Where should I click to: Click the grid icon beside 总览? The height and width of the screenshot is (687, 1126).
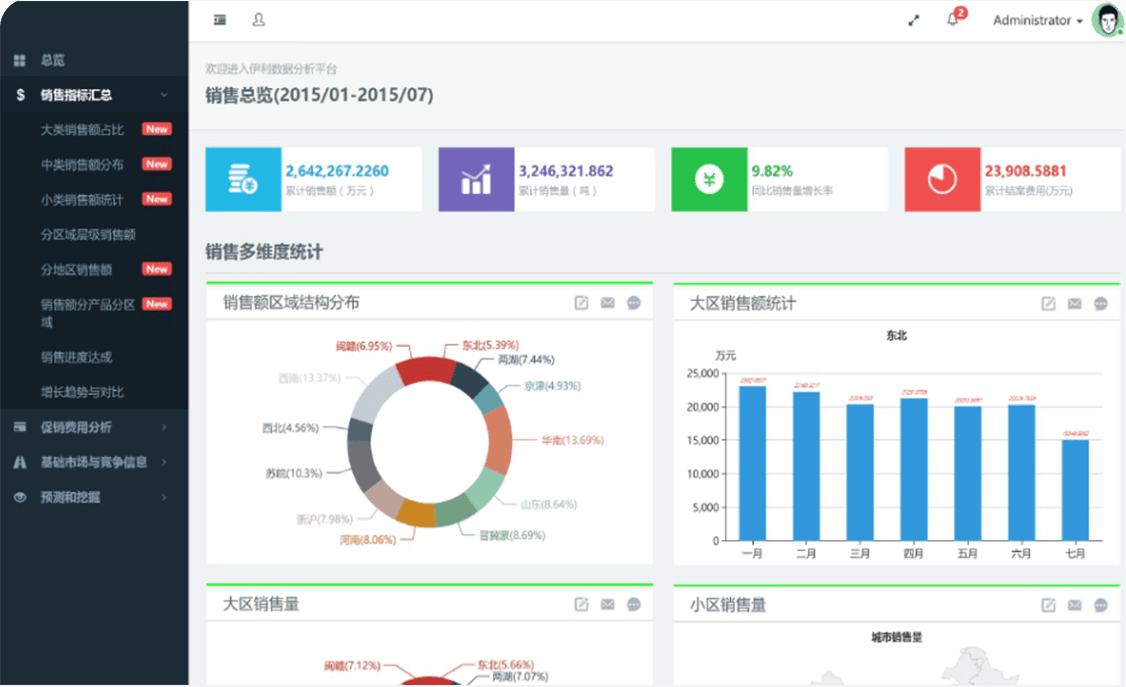click(x=20, y=60)
